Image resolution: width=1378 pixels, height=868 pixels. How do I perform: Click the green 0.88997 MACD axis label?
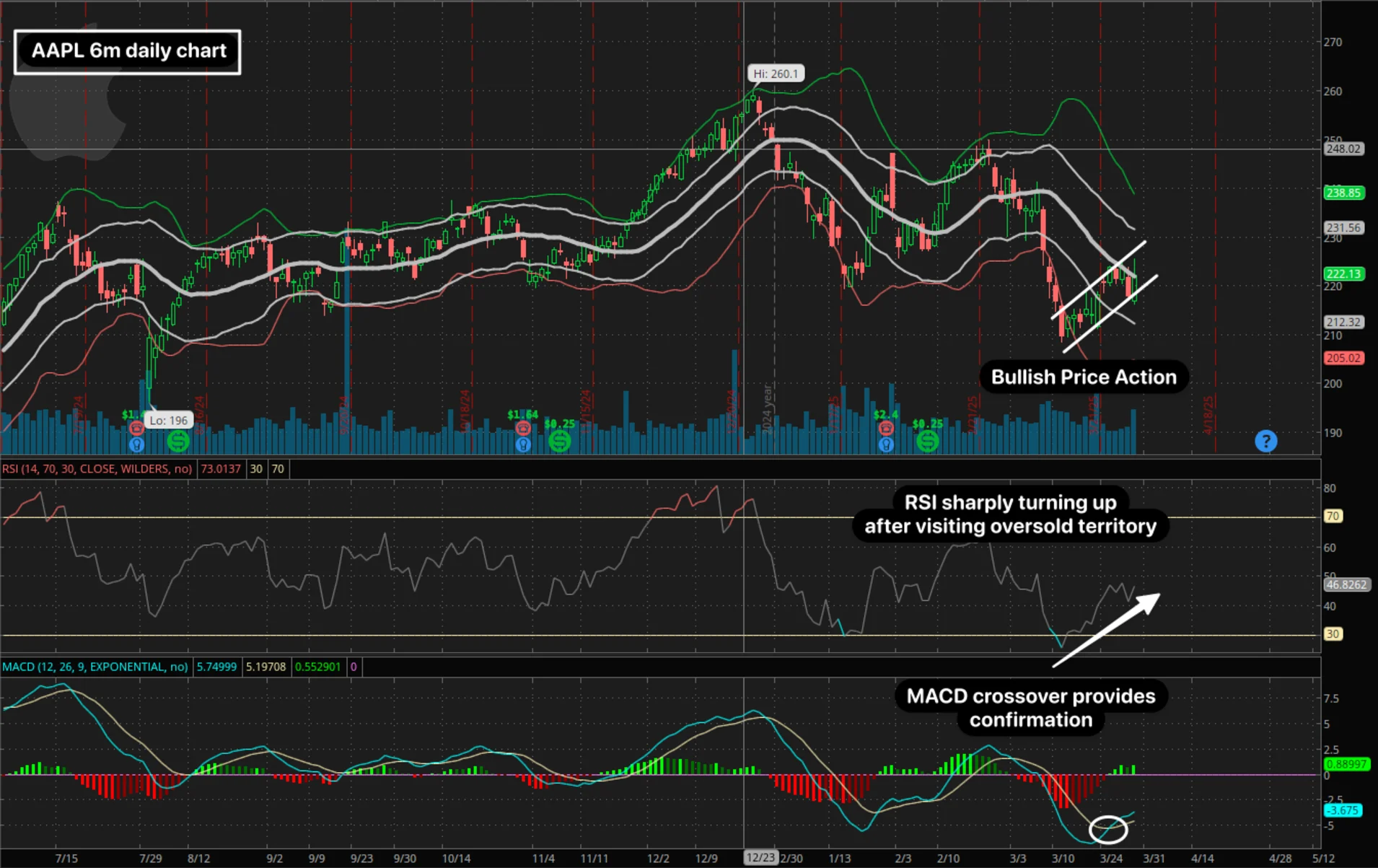coord(1346,763)
